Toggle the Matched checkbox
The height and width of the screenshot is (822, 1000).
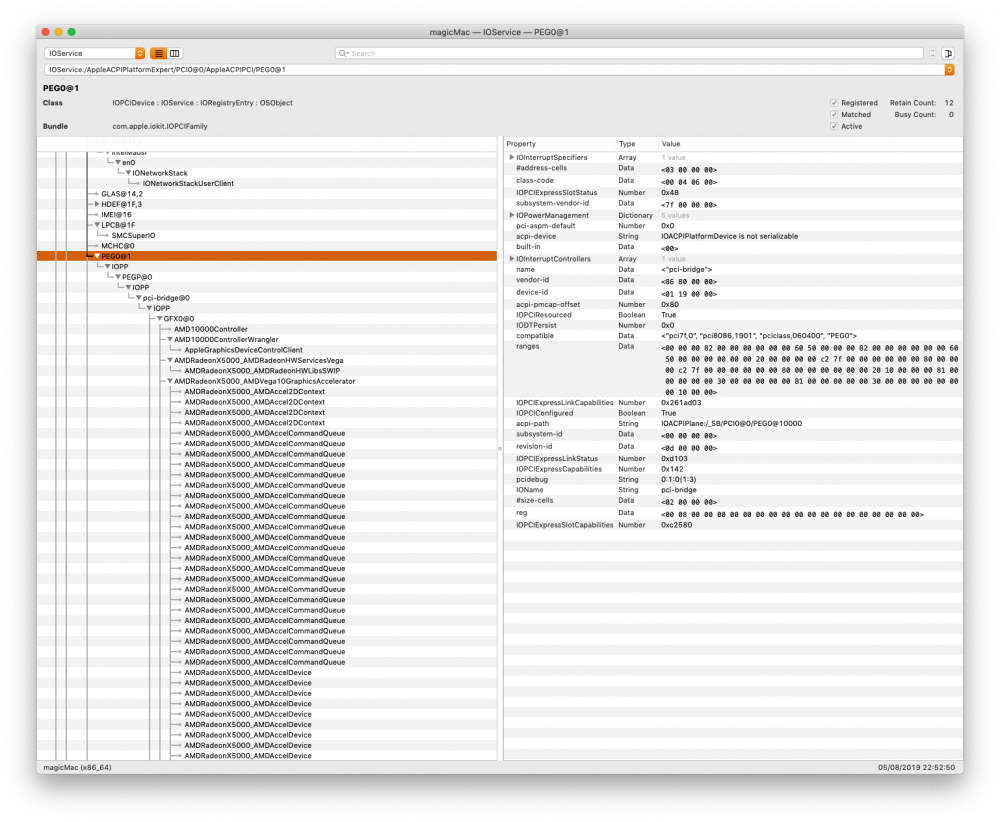834,115
